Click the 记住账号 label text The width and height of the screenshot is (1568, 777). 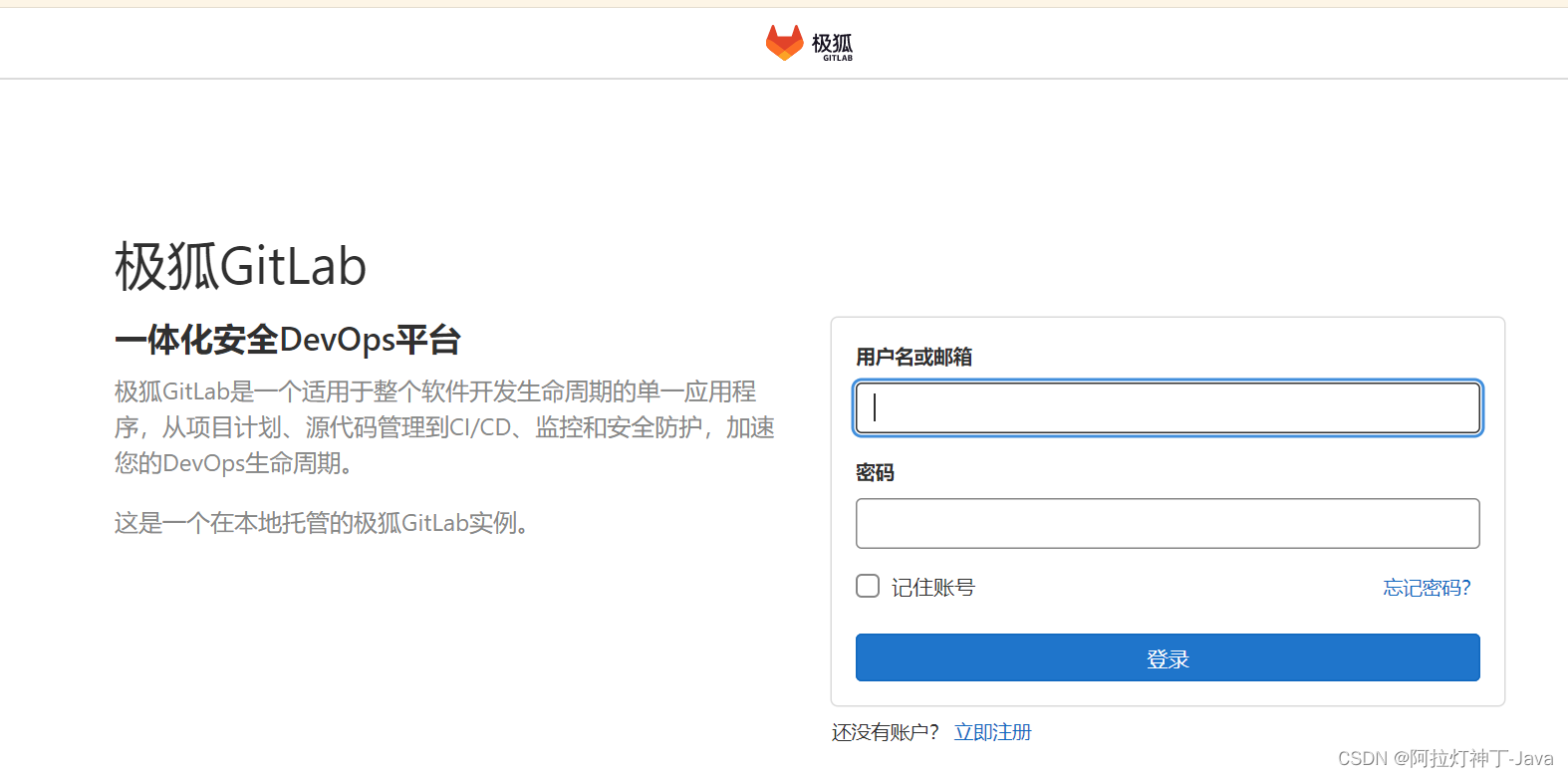click(x=932, y=588)
